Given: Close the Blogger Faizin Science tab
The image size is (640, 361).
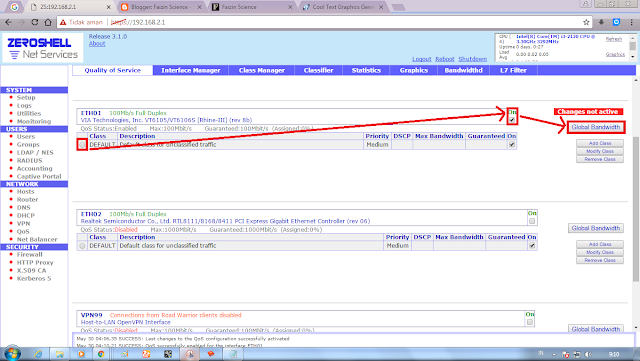Looking at the screenshot, I should click(x=199, y=7).
